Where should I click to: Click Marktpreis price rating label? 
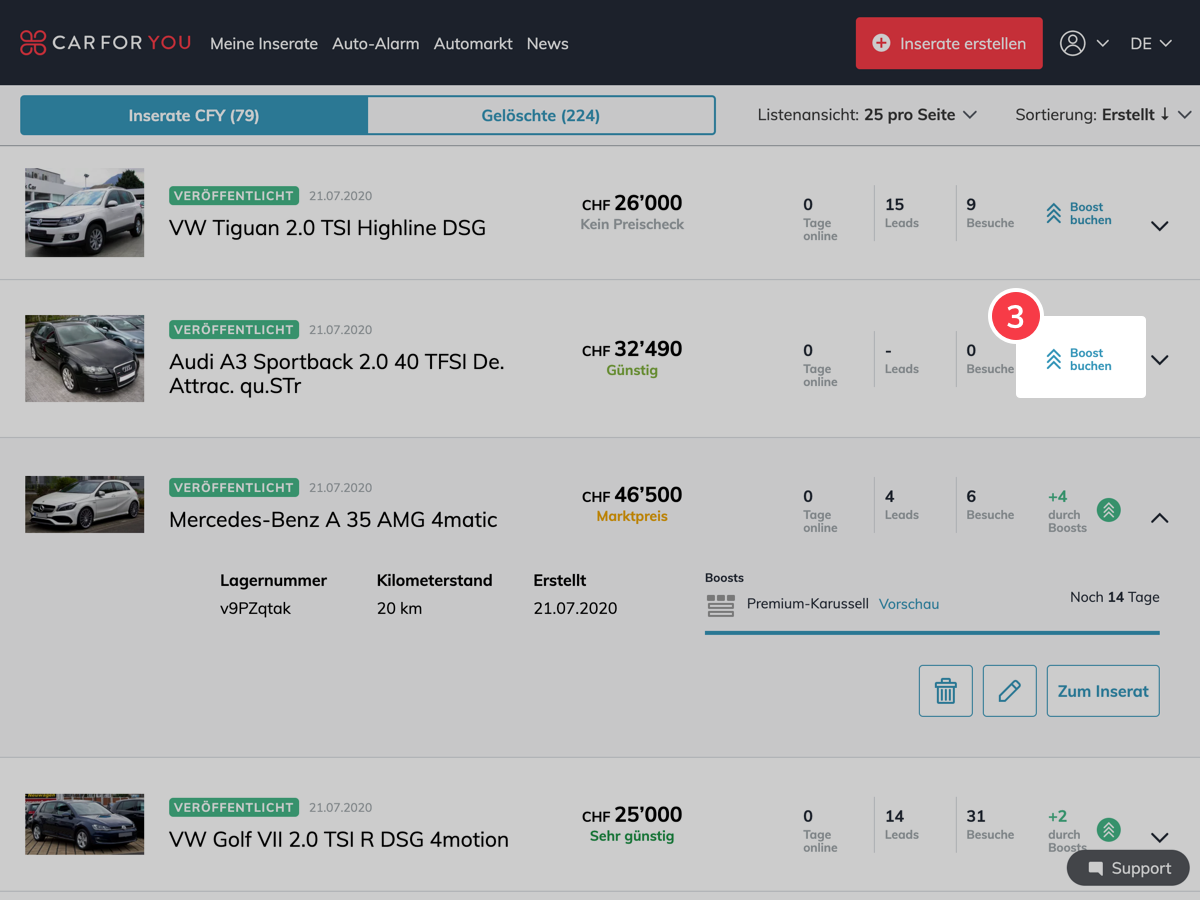pyautogui.click(x=632, y=517)
